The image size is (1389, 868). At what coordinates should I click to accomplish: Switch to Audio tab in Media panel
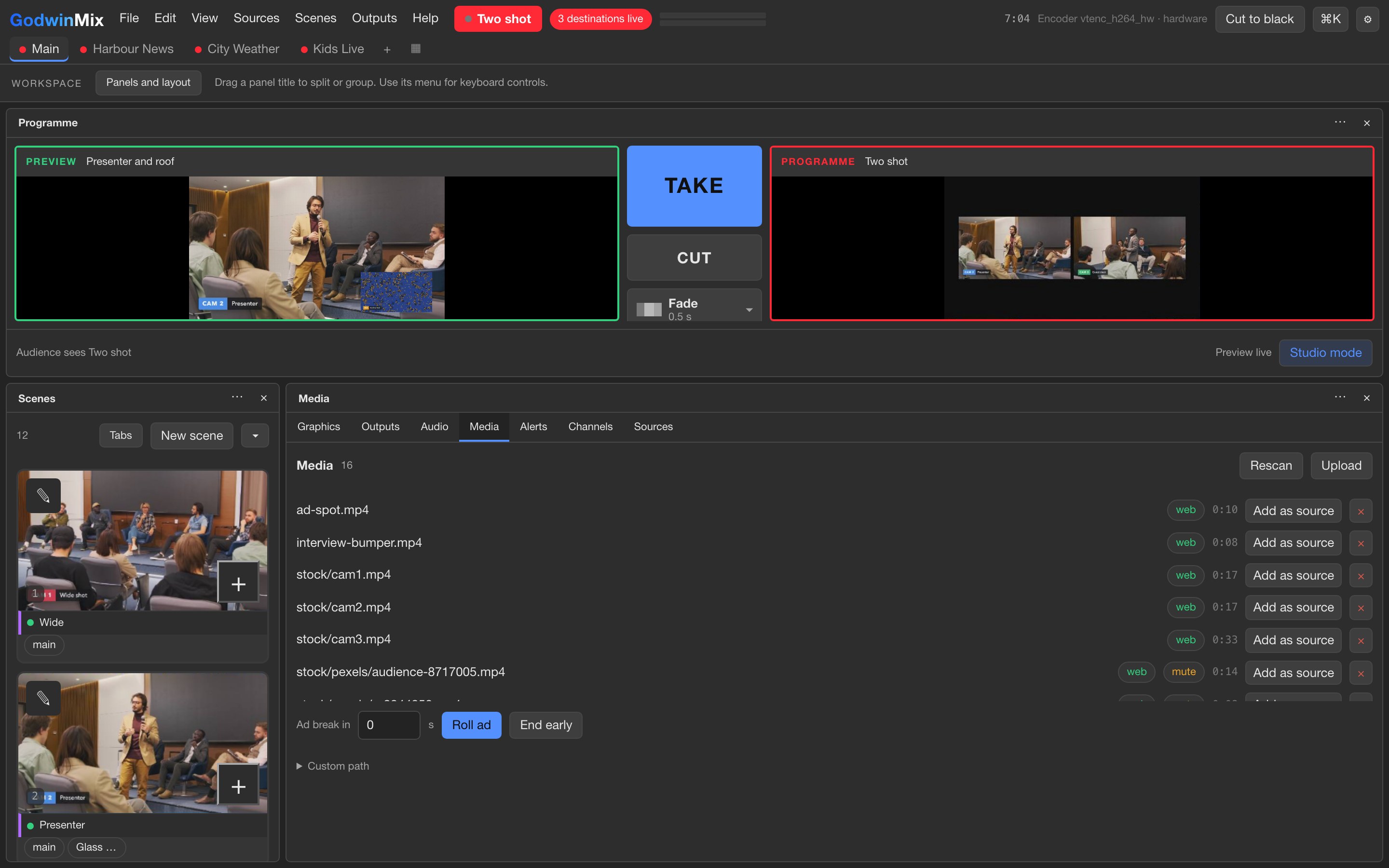(434, 427)
